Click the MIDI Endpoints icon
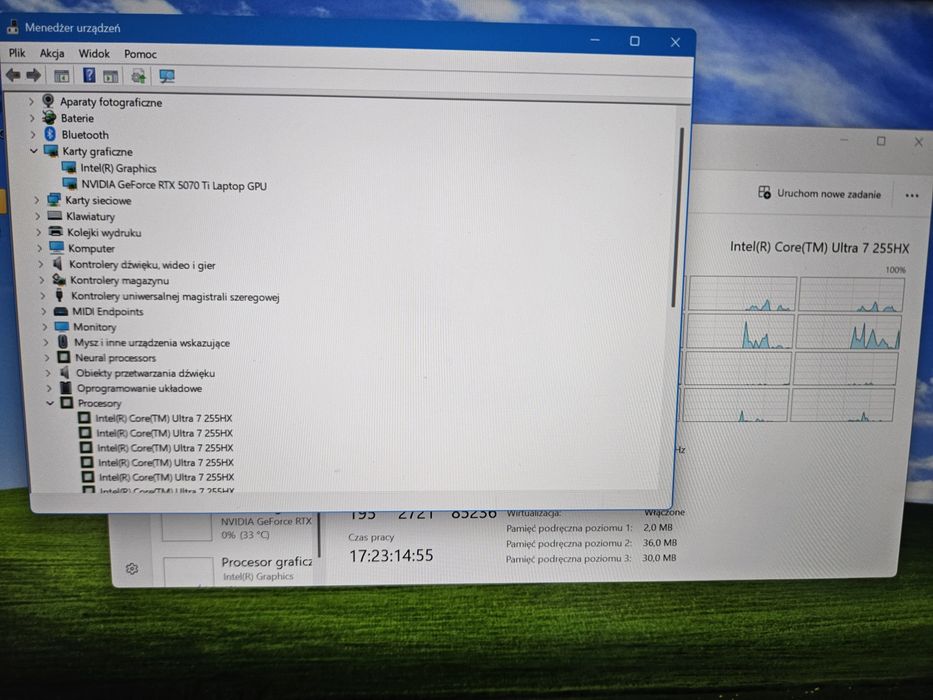The width and height of the screenshot is (933, 700). point(61,311)
